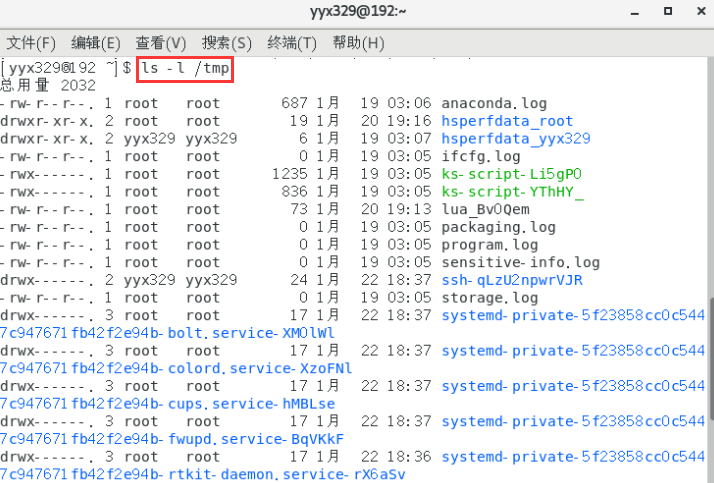Screen dimensions: 714x483
Task: Open the 查看(V) menu
Action: [161, 43]
